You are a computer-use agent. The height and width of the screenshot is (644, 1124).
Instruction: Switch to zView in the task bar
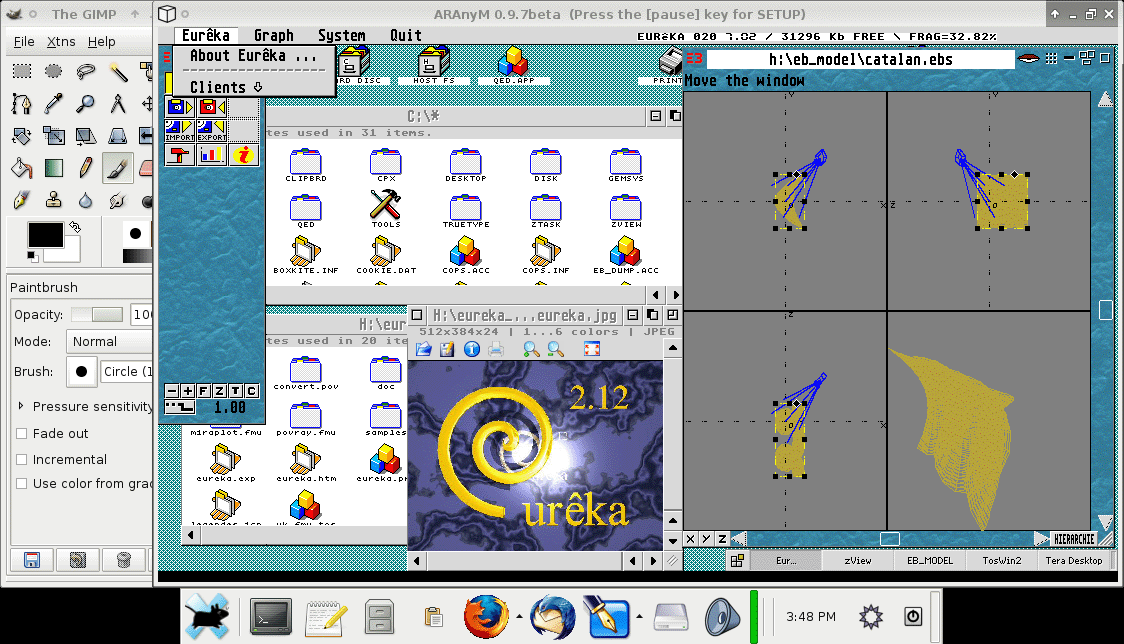coord(857,561)
